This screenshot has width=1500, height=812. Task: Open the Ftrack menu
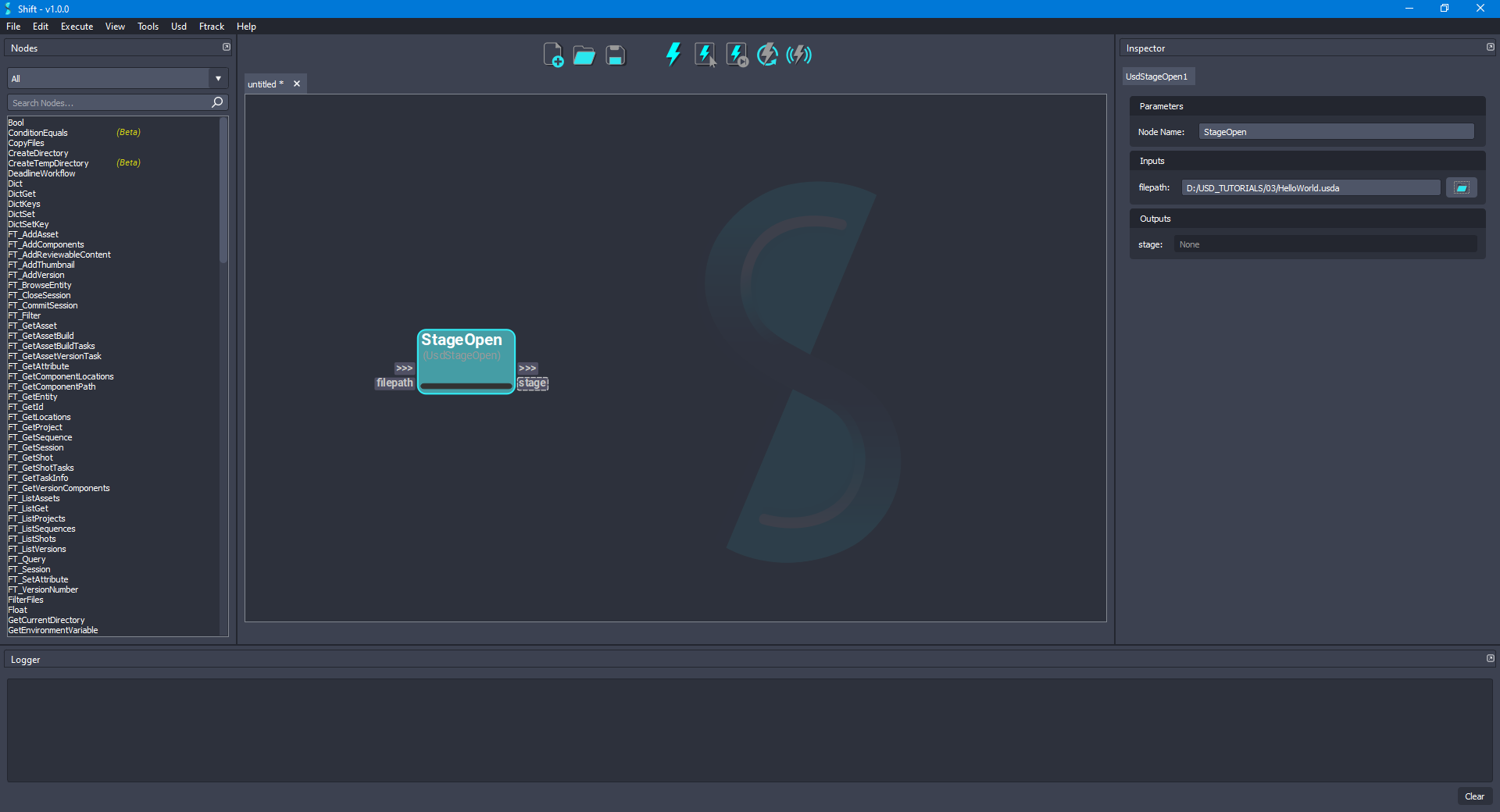[211, 26]
